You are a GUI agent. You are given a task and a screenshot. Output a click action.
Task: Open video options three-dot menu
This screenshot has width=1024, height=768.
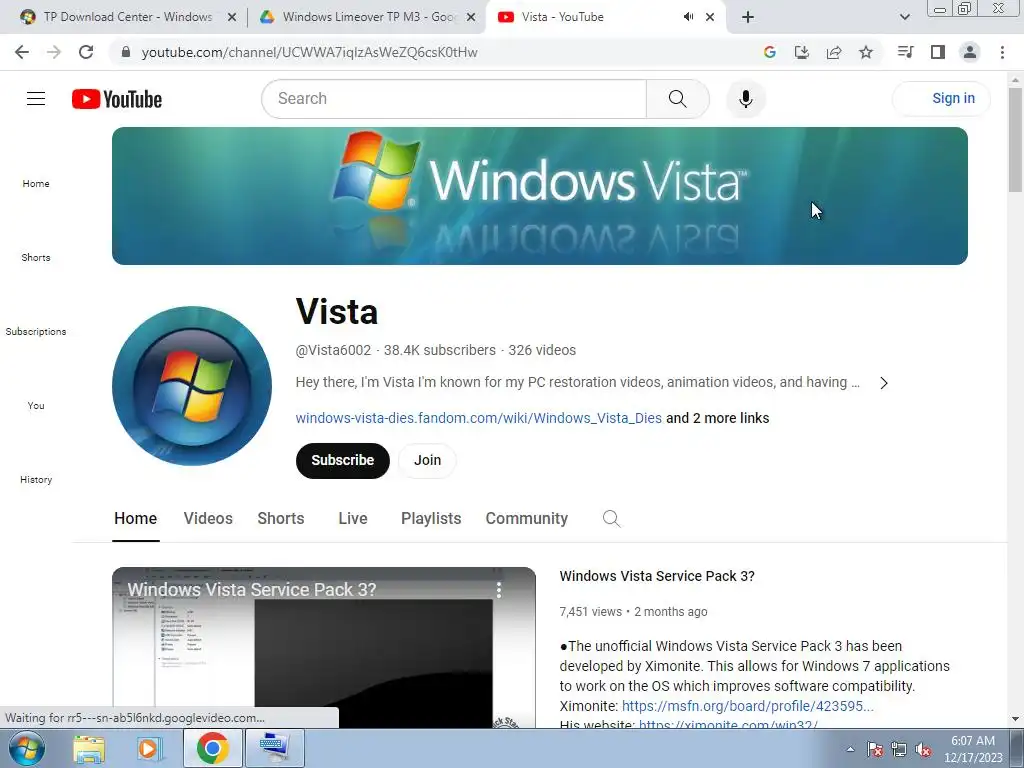(x=498, y=590)
